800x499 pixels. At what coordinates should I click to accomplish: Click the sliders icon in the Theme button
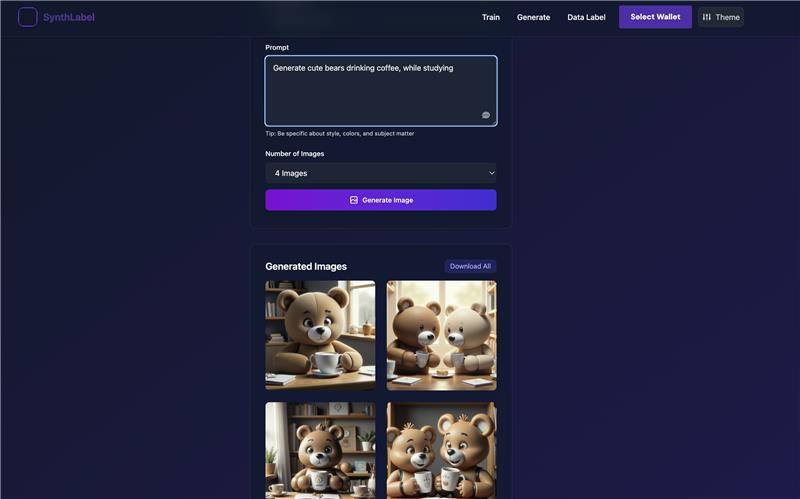707,17
